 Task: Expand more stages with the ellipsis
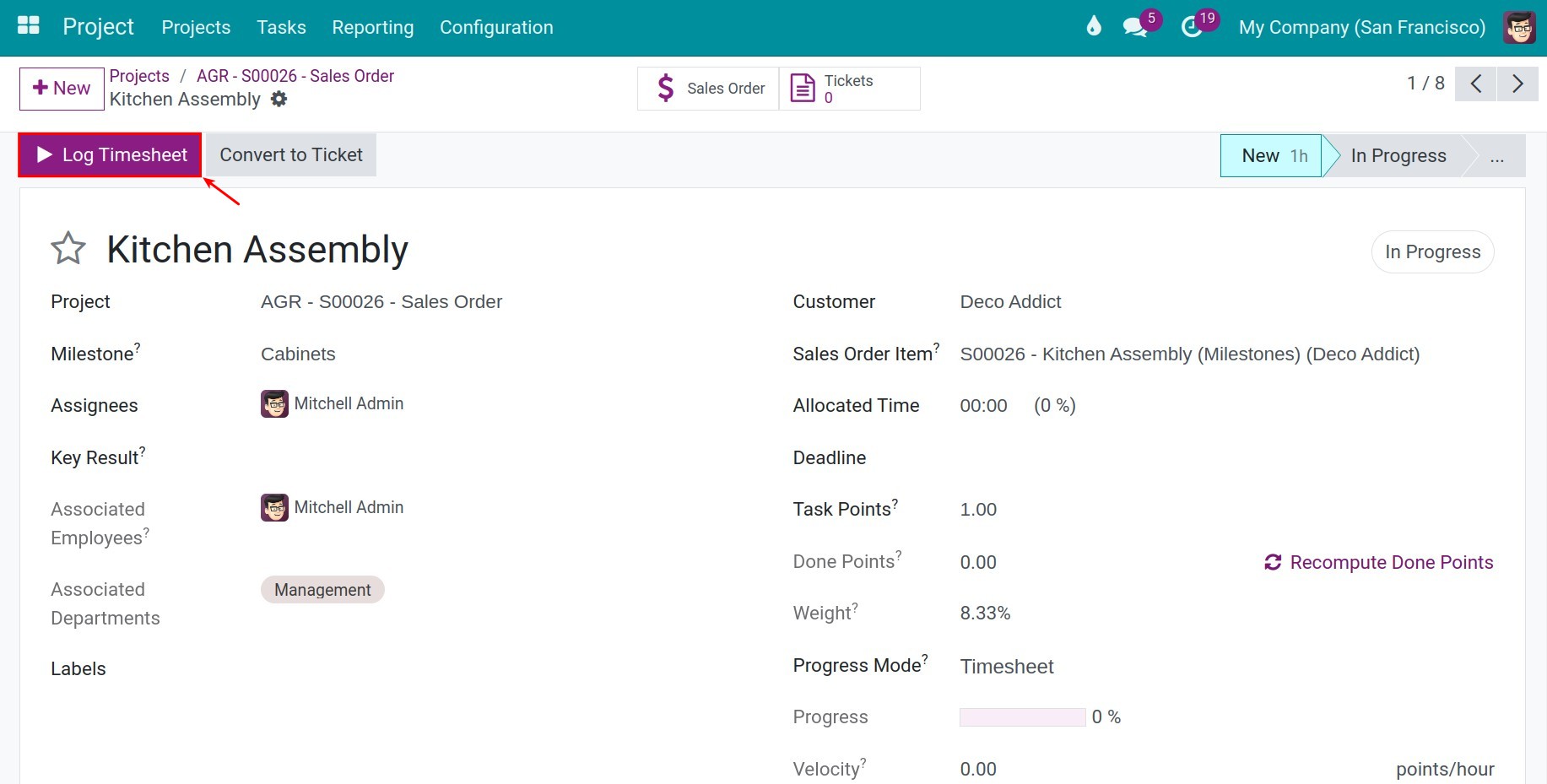(x=1497, y=156)
